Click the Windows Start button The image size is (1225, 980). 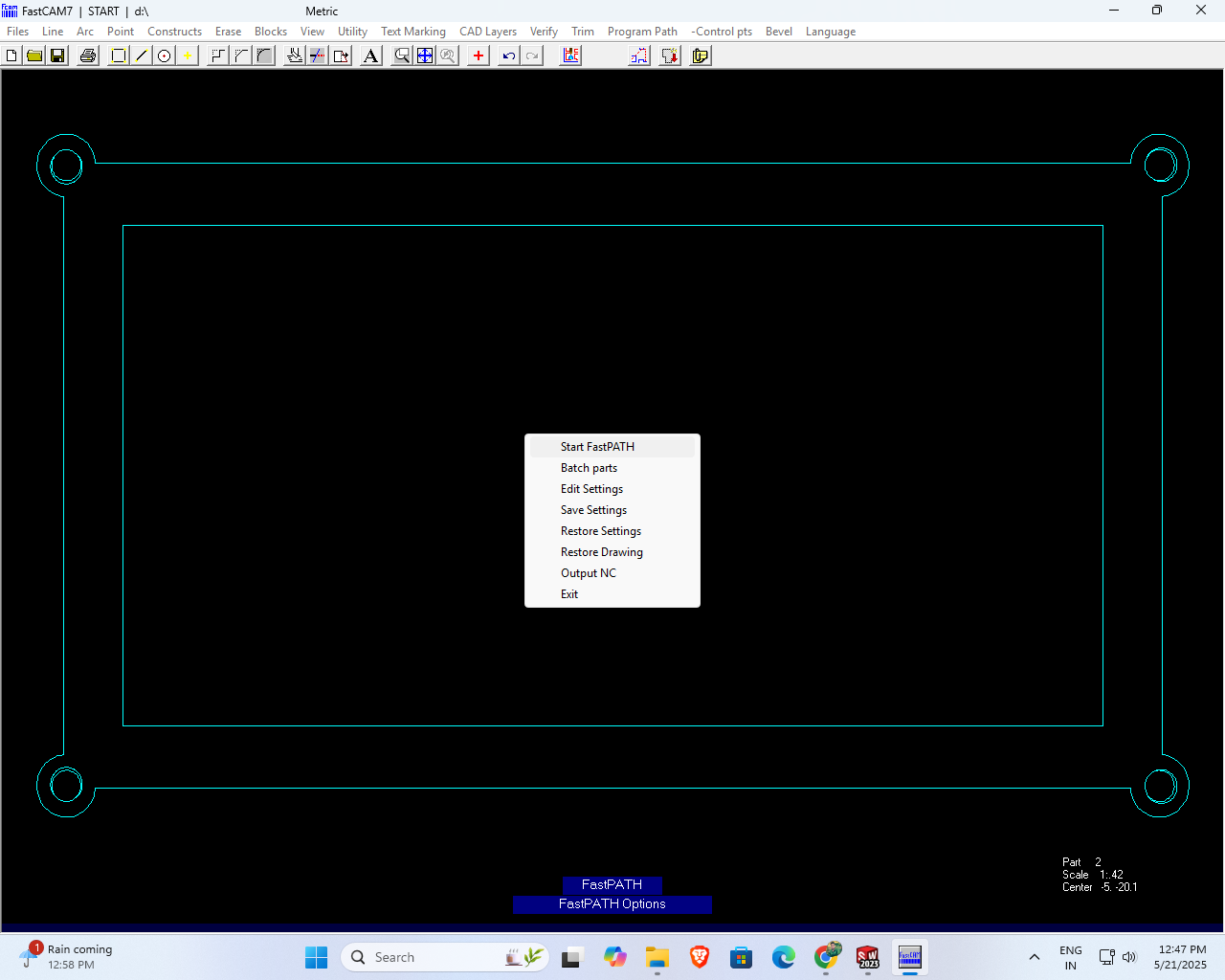(x=316, y=957)
